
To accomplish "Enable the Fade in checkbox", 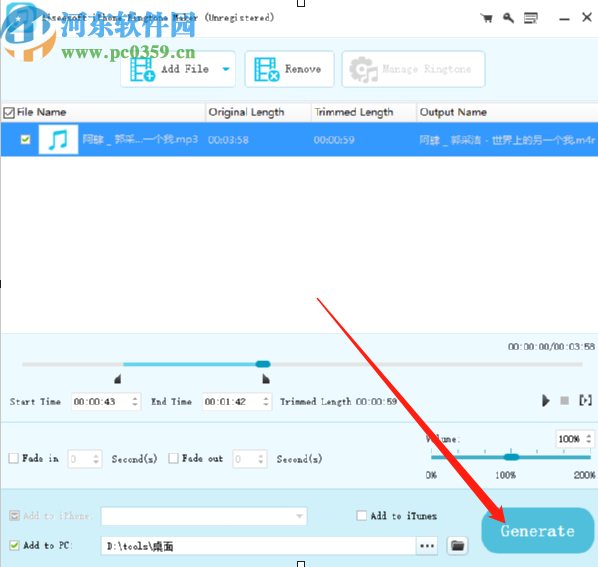I will pos(14,458).
